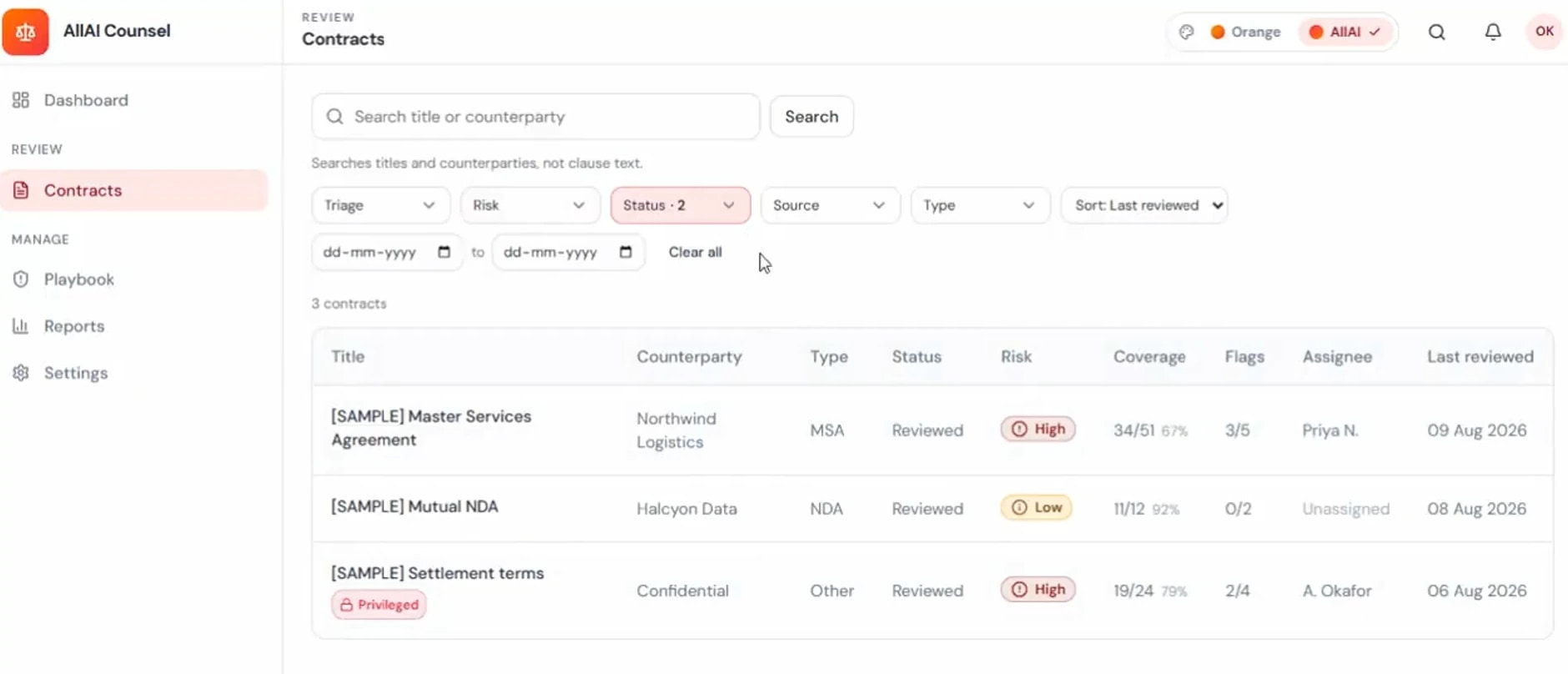This screenshot has width=1568, height=674.
Task: Click the Title column header
Action: [348, 357]
